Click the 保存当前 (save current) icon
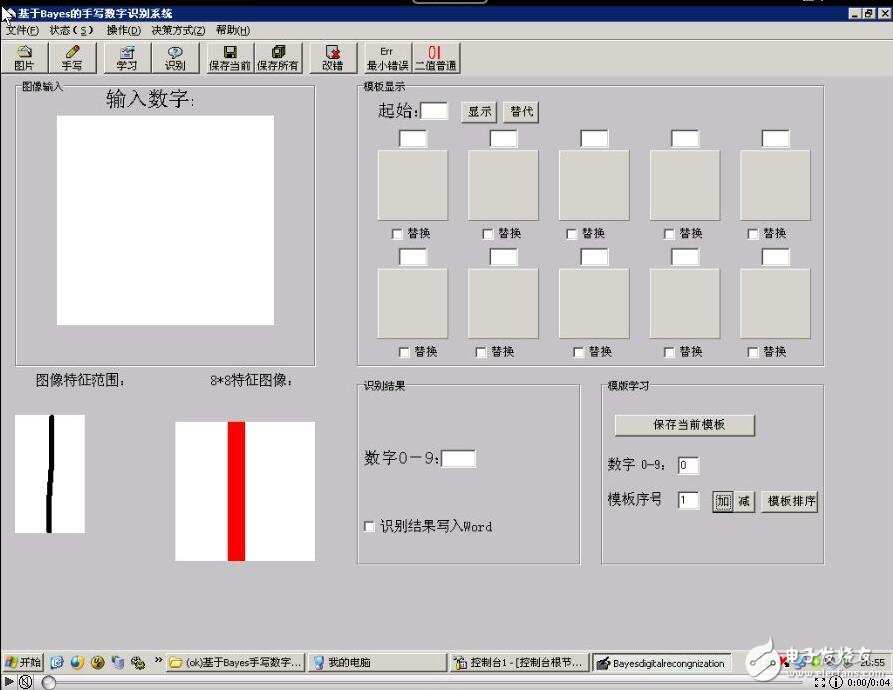Image resolution: width=893 pixels, height=690 pixels. (x=228, y=57)
